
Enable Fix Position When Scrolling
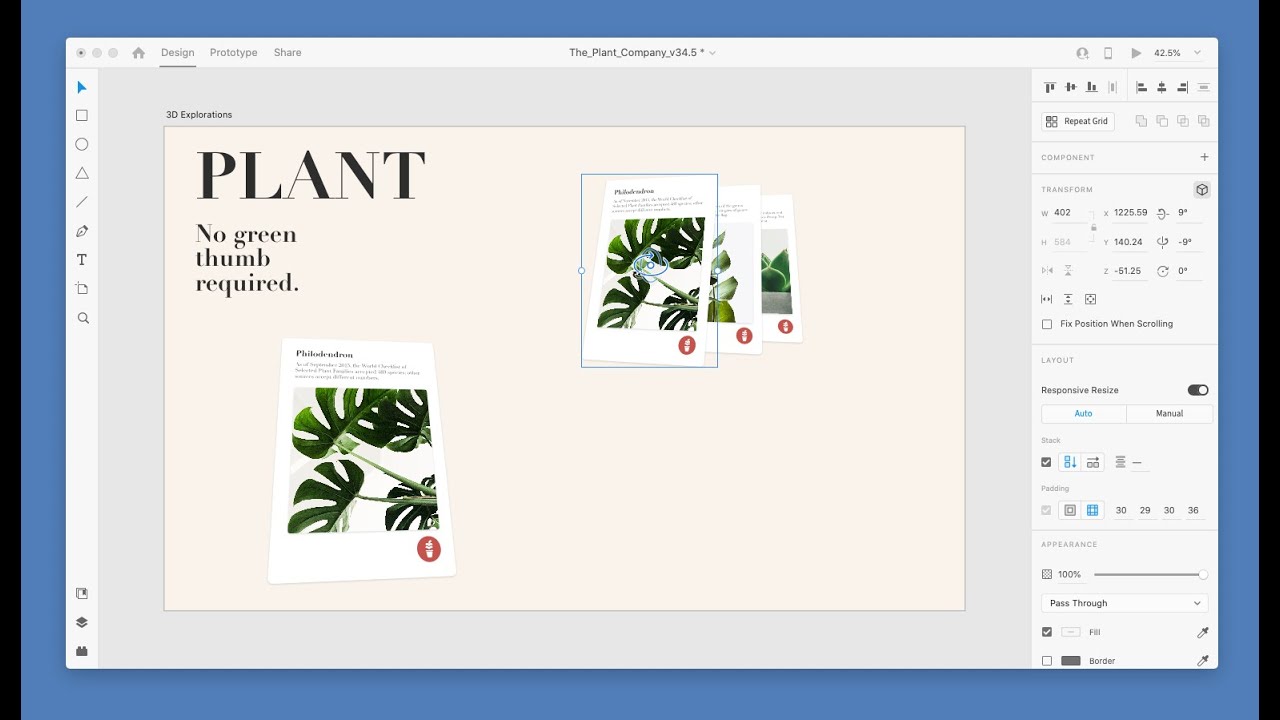click(1047, 324)
